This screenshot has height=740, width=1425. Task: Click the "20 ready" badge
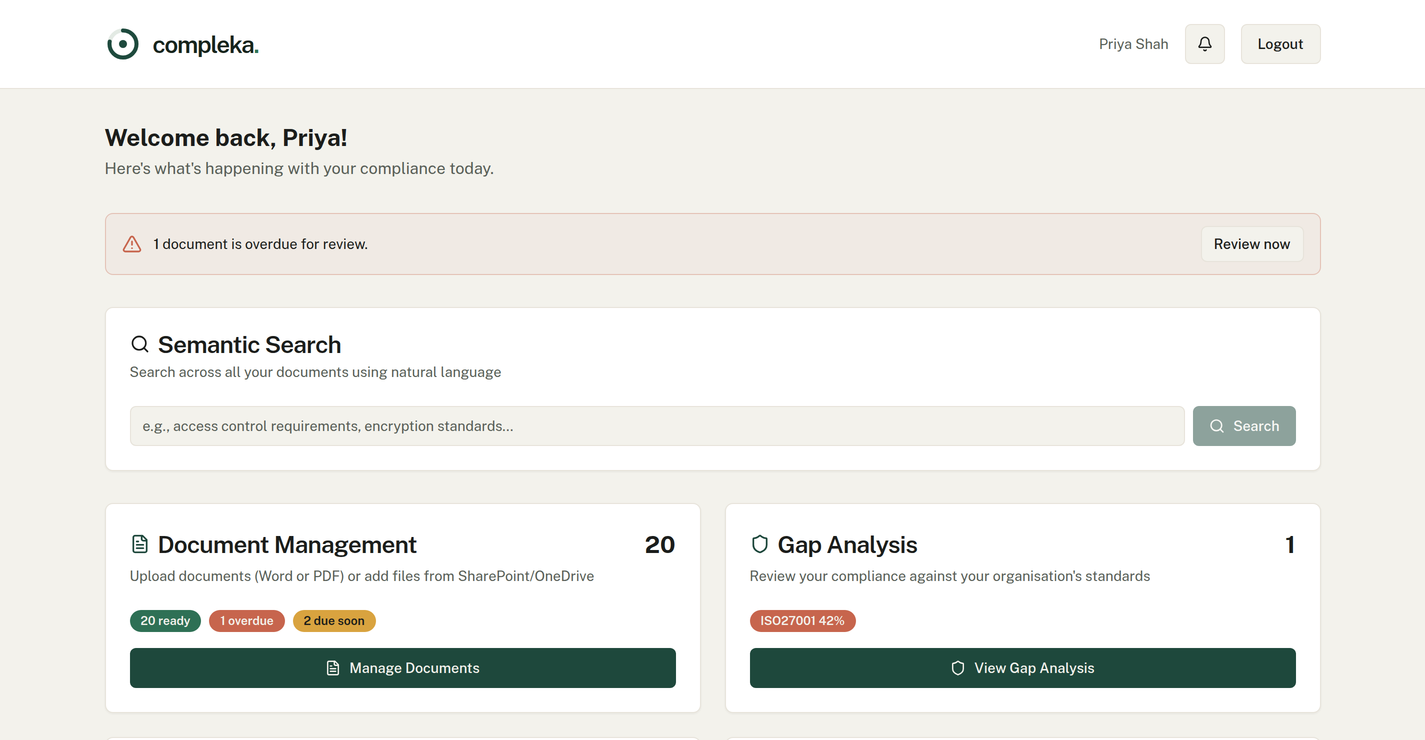click(x=165, y=621)
